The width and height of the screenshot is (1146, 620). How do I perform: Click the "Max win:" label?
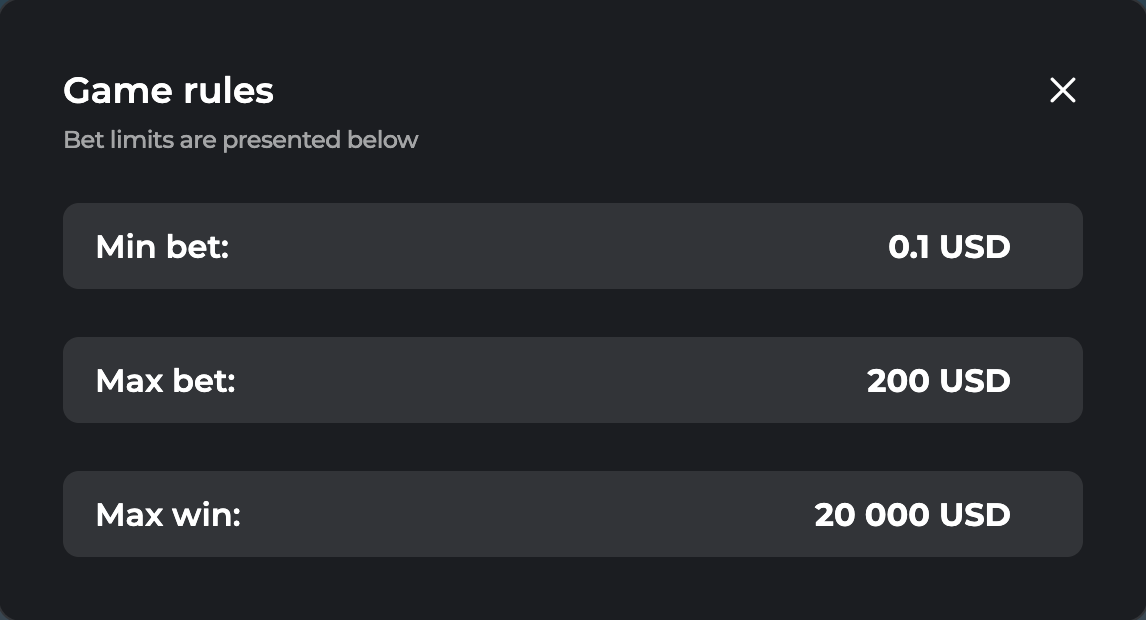tap(168, 514)
